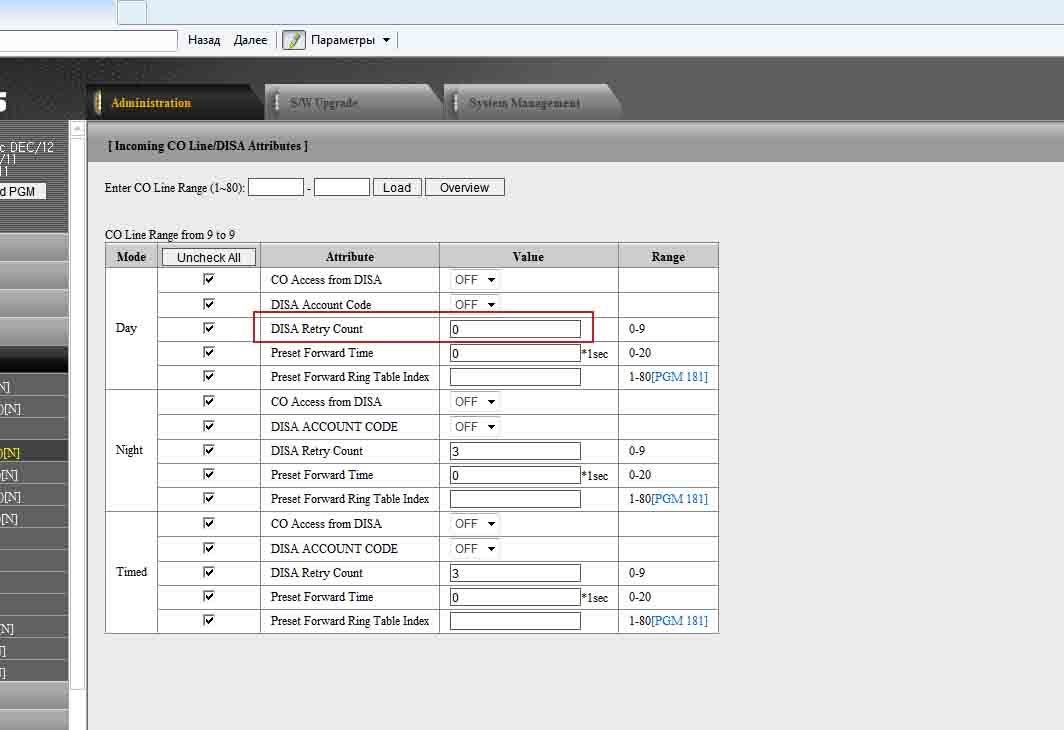Expand the Day DISA Account Code dropdown
1064x730 pixels.
pyautogui.click(x=475, y=305)
